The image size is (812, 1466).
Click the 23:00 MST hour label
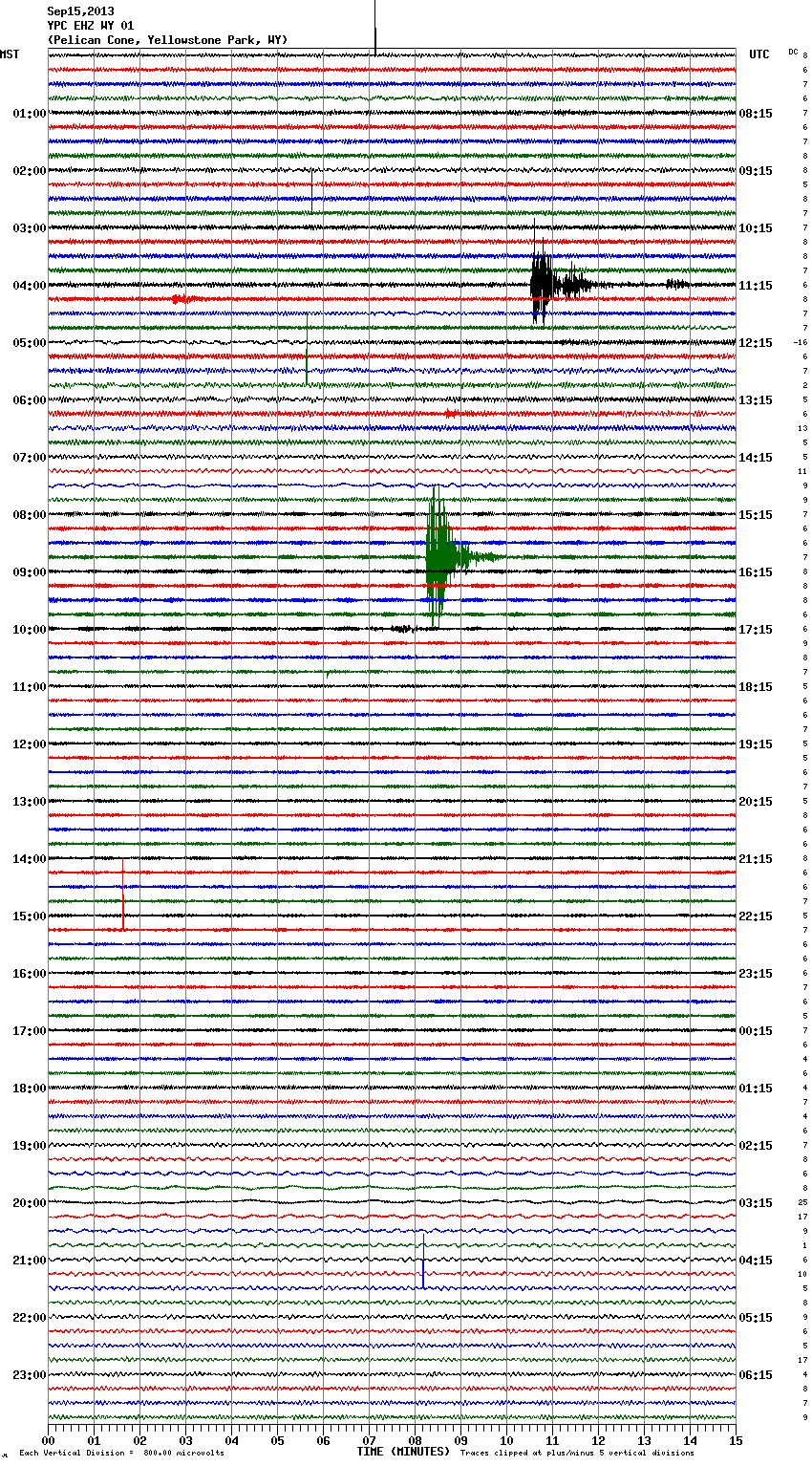29,1375
